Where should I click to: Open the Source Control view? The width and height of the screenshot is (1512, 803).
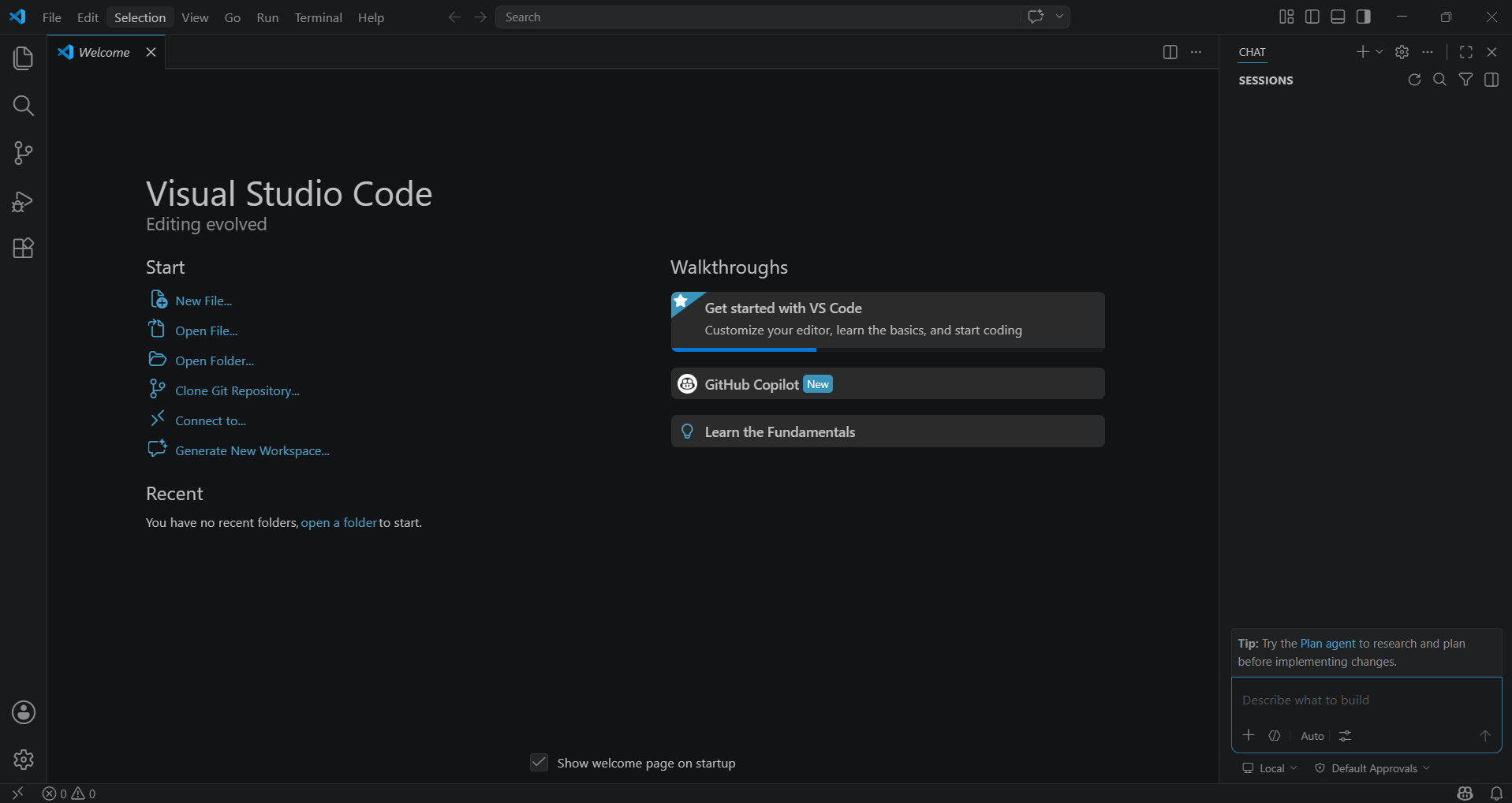(x=24, y=153)
